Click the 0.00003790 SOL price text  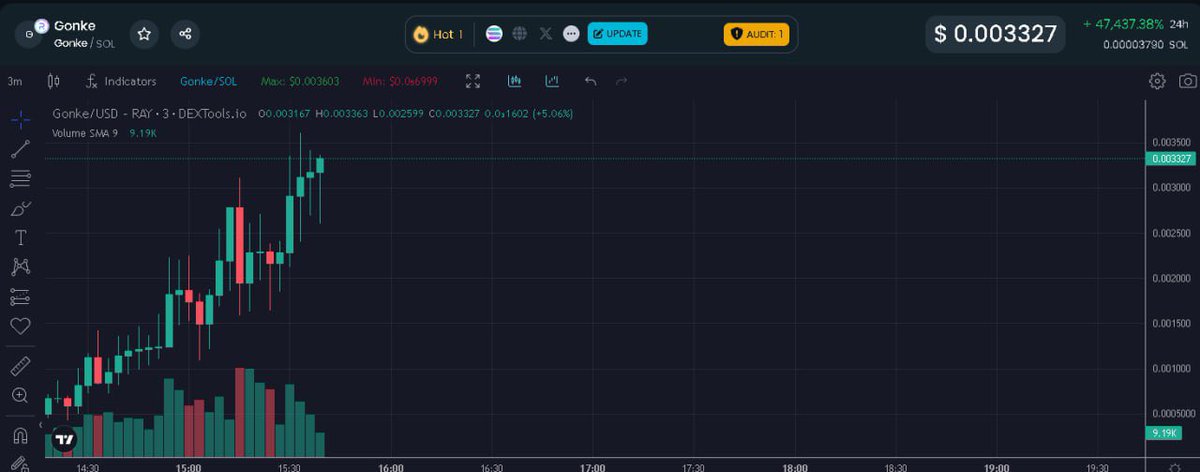pyautogui.click(x=1146, y=44)
